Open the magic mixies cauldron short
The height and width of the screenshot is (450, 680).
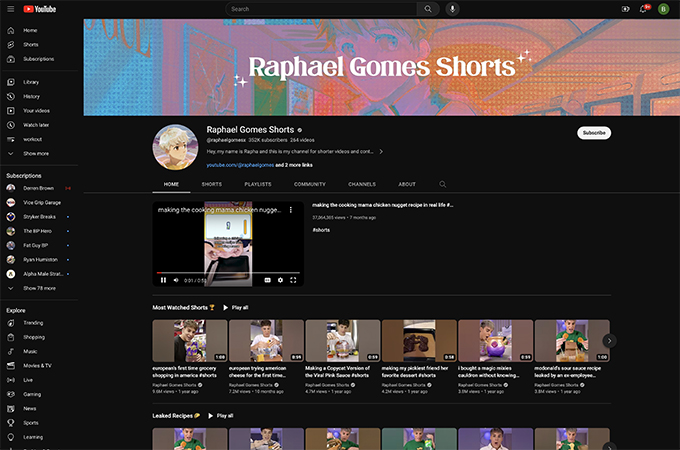click(495, 341)
